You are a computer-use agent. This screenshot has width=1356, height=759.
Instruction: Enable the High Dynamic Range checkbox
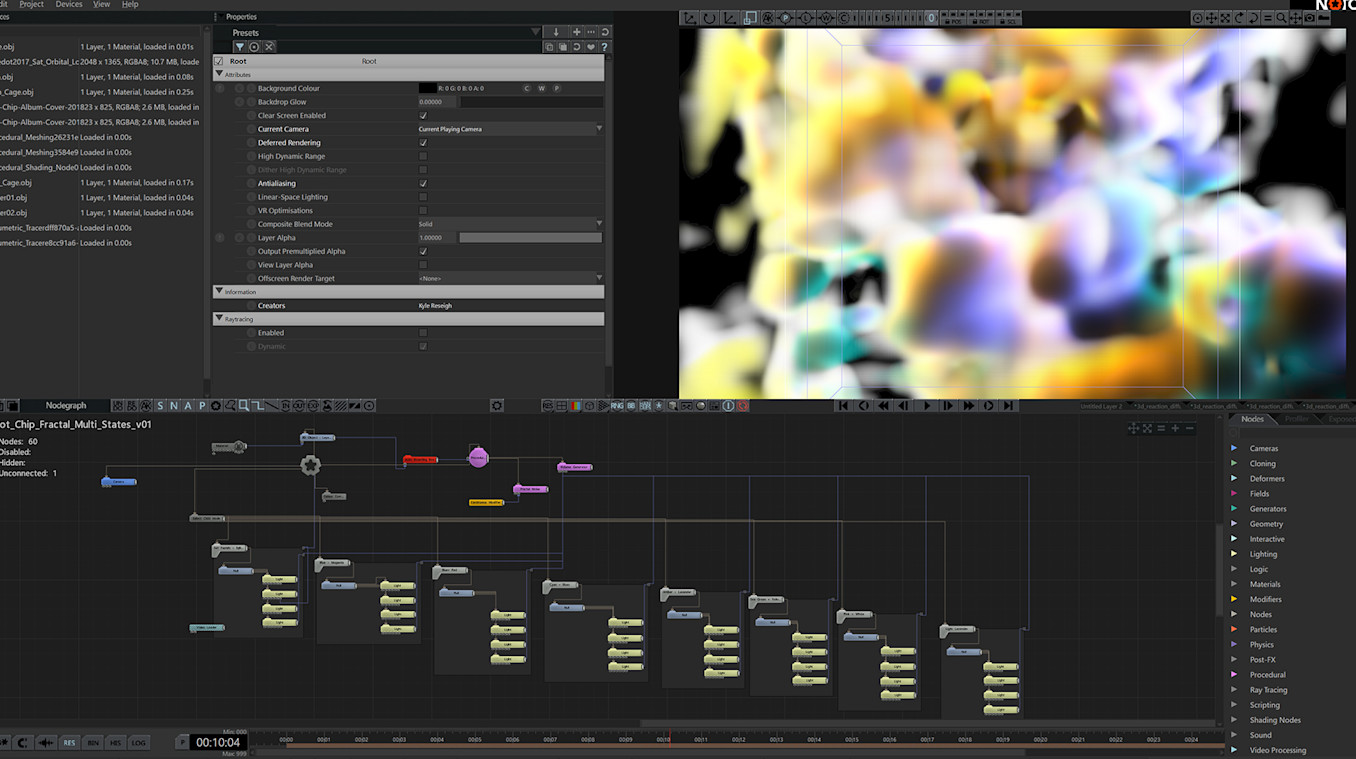(423, 156)
